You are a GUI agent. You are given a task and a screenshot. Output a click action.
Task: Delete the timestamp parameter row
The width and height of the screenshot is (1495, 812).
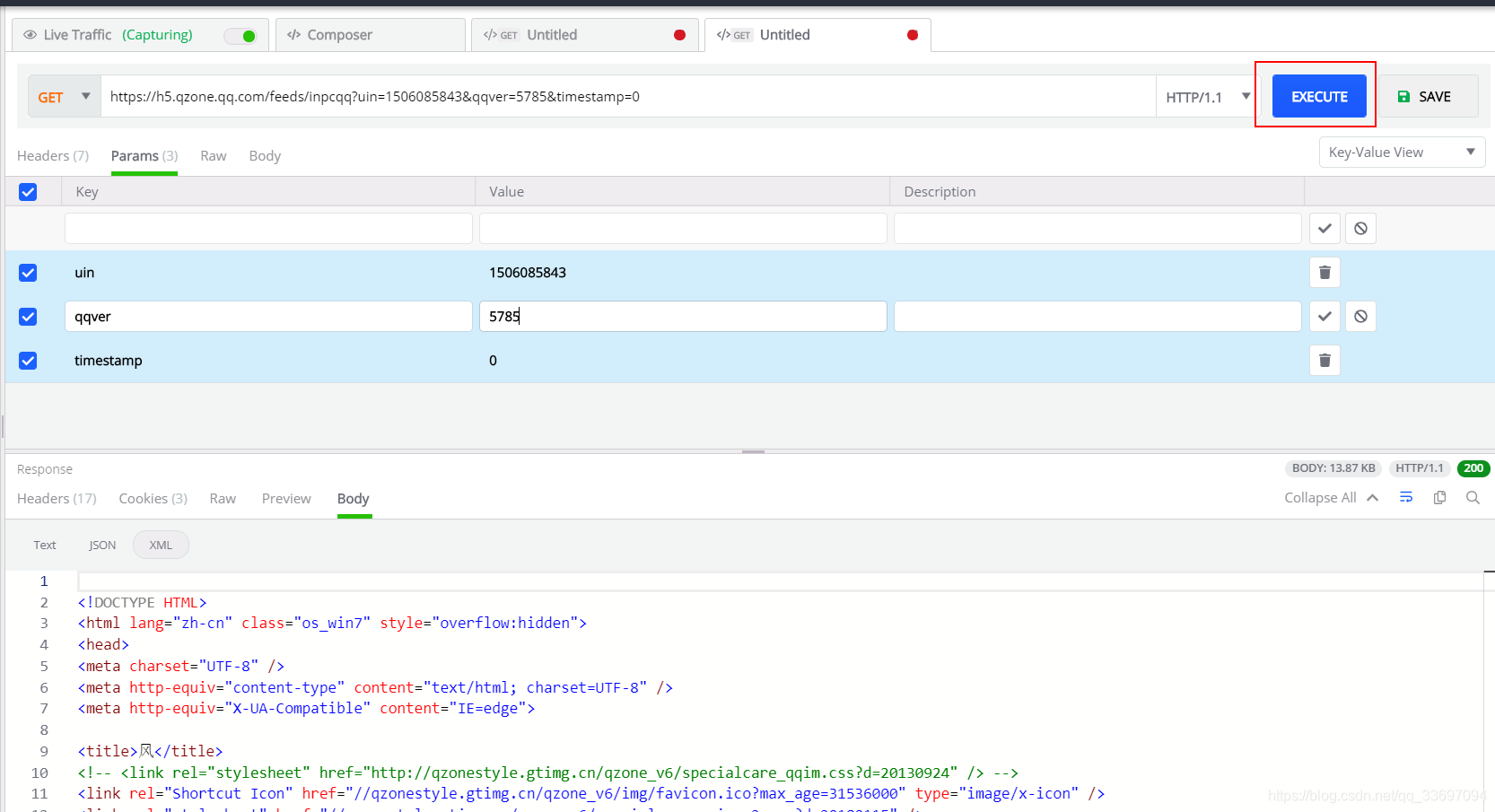1325,360
